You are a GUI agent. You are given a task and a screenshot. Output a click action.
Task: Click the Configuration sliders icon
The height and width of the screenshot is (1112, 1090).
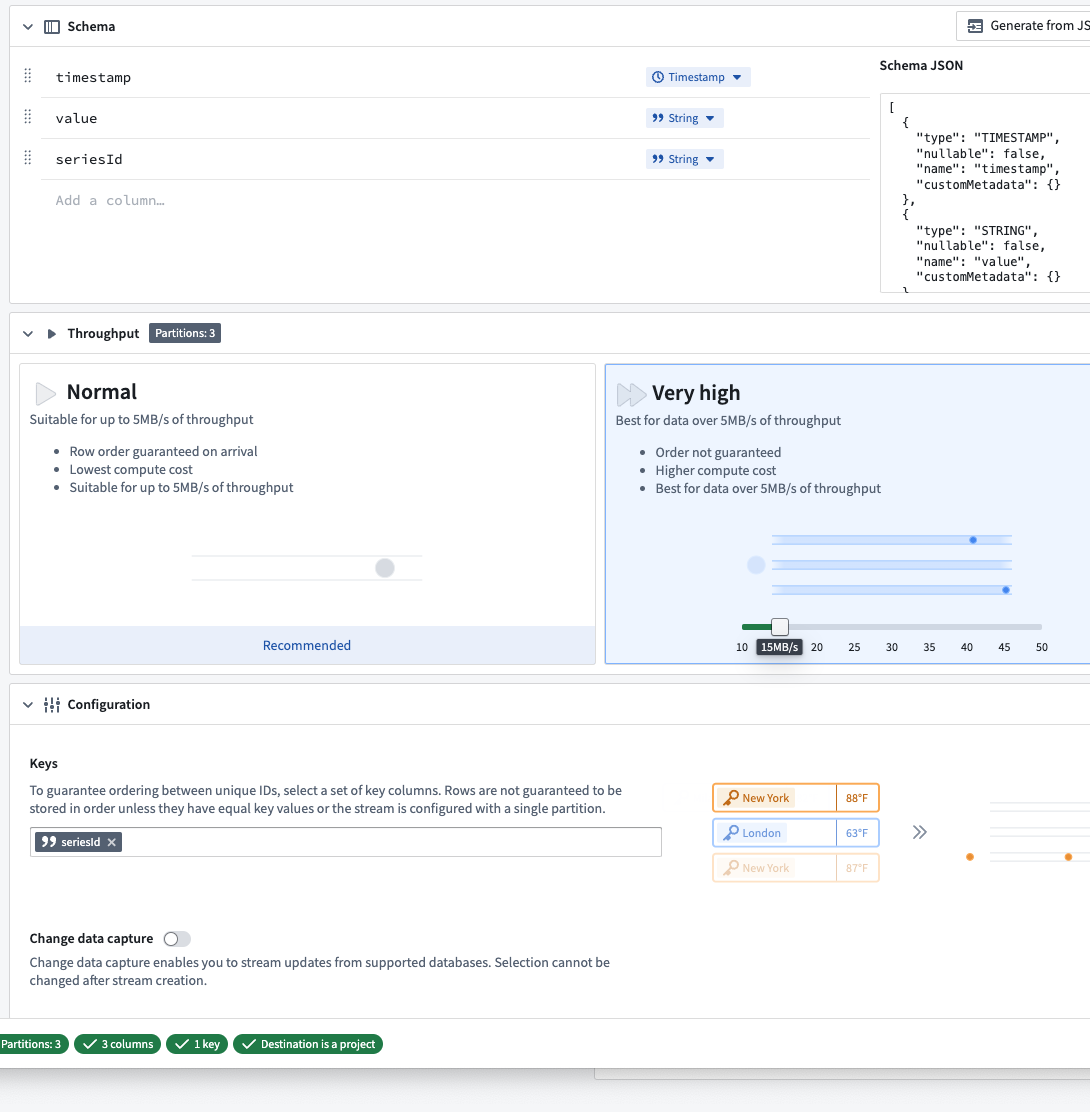pyautogui.click(x=52, y=705)
